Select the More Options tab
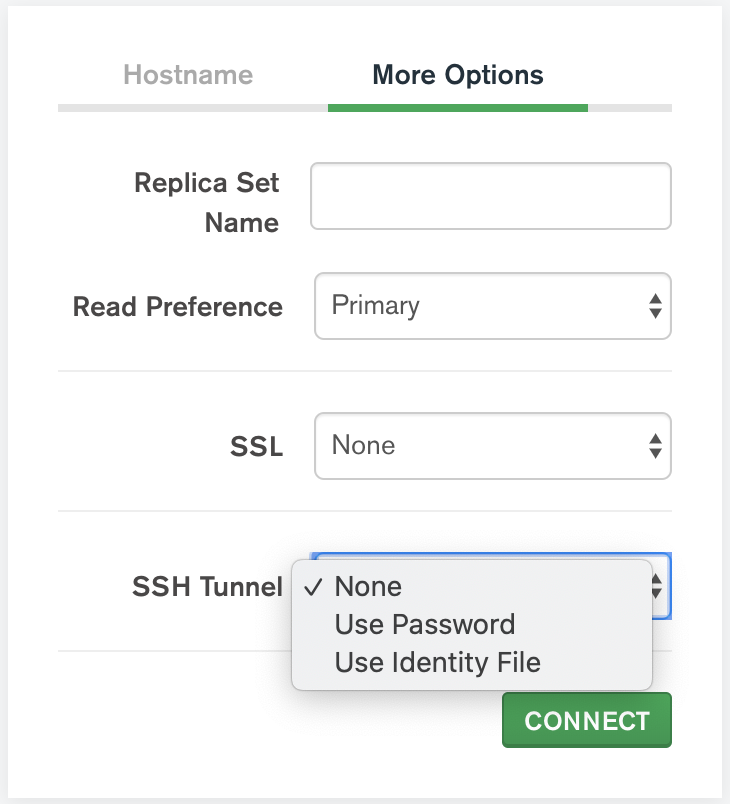The height and width of the screenshot is (804, 730). [457, 75]
